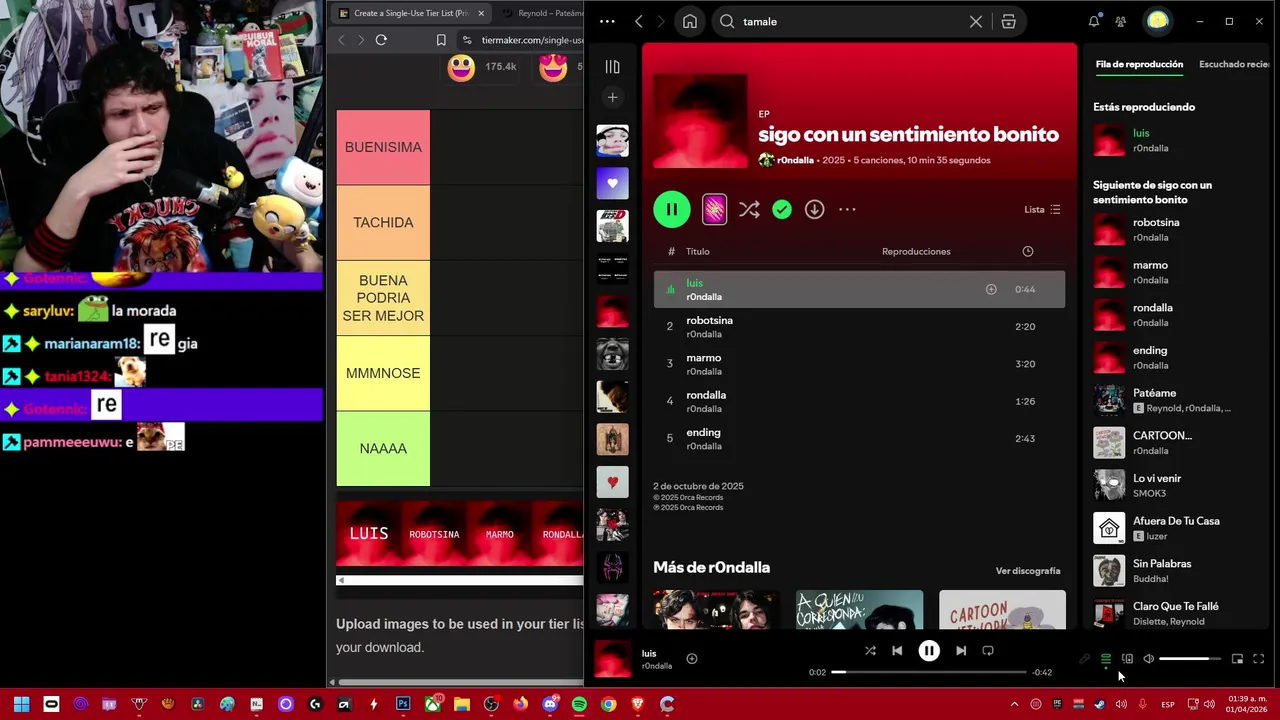
Task: Open Ver discografía link
Action: [1028, 571]
